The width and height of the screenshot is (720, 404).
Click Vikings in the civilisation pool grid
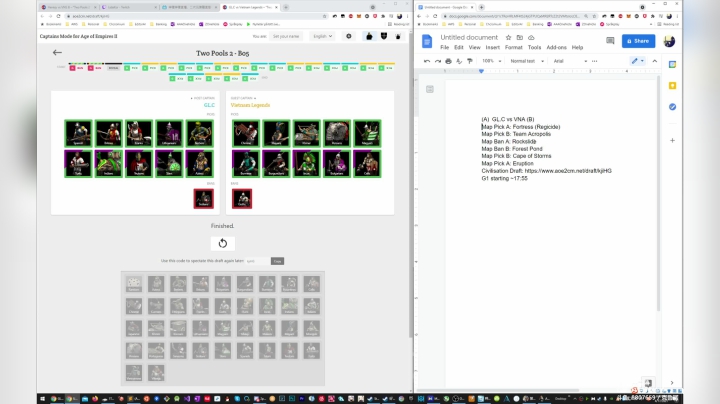point(156,373)
